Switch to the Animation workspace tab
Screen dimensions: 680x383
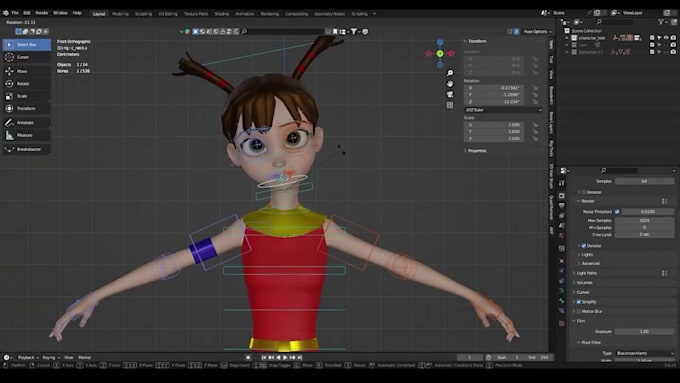point(245,14)
